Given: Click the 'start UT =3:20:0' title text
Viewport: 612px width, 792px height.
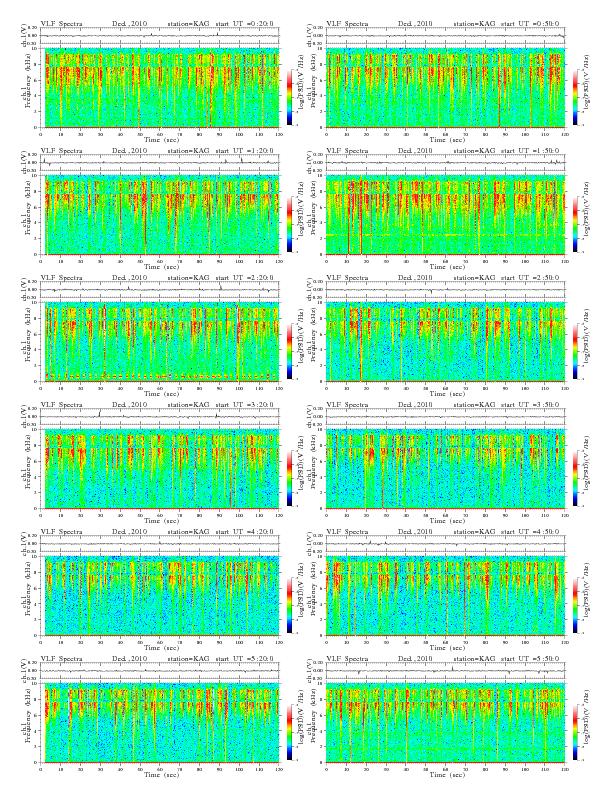Looking at the screenshot, I should 244,405.
